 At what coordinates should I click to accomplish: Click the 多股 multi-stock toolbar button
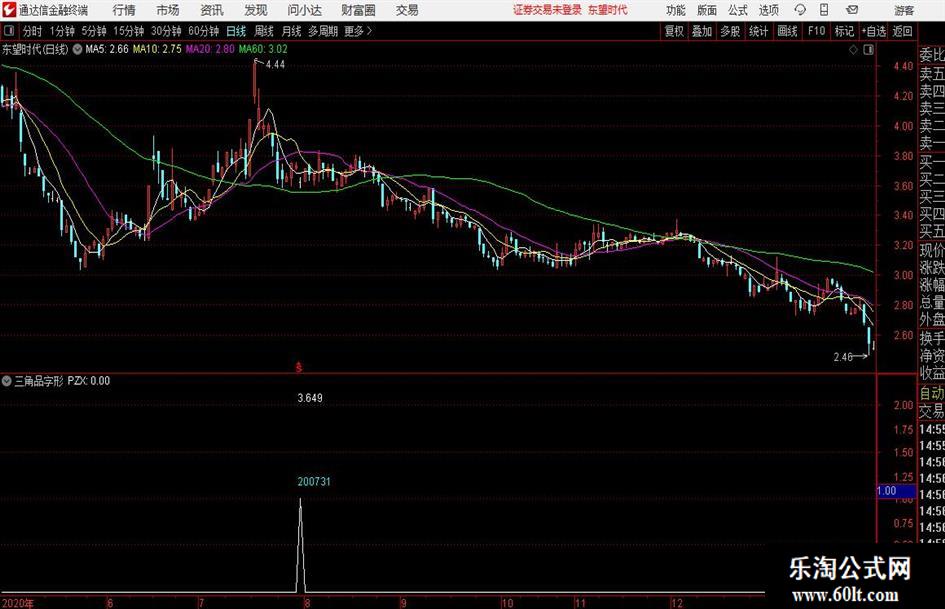(730, 31)
